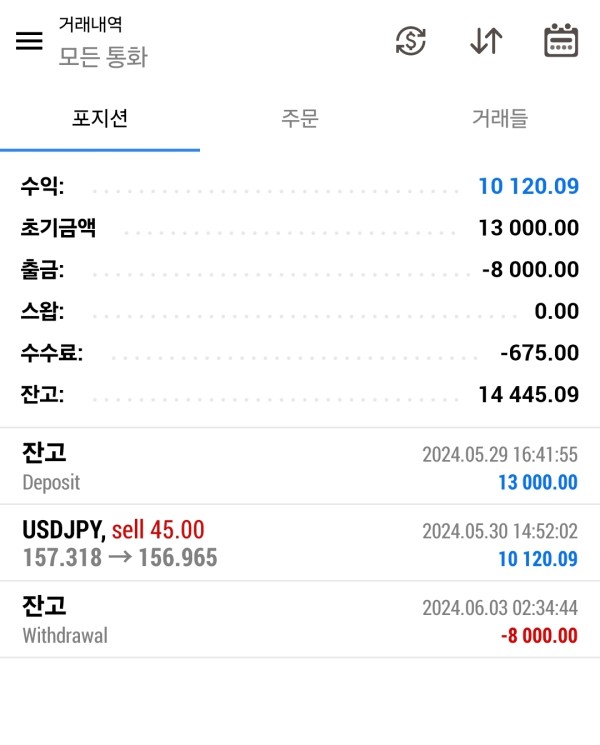
Task: Expand the Deposit balance entry
Action: [x=300, y=467]
